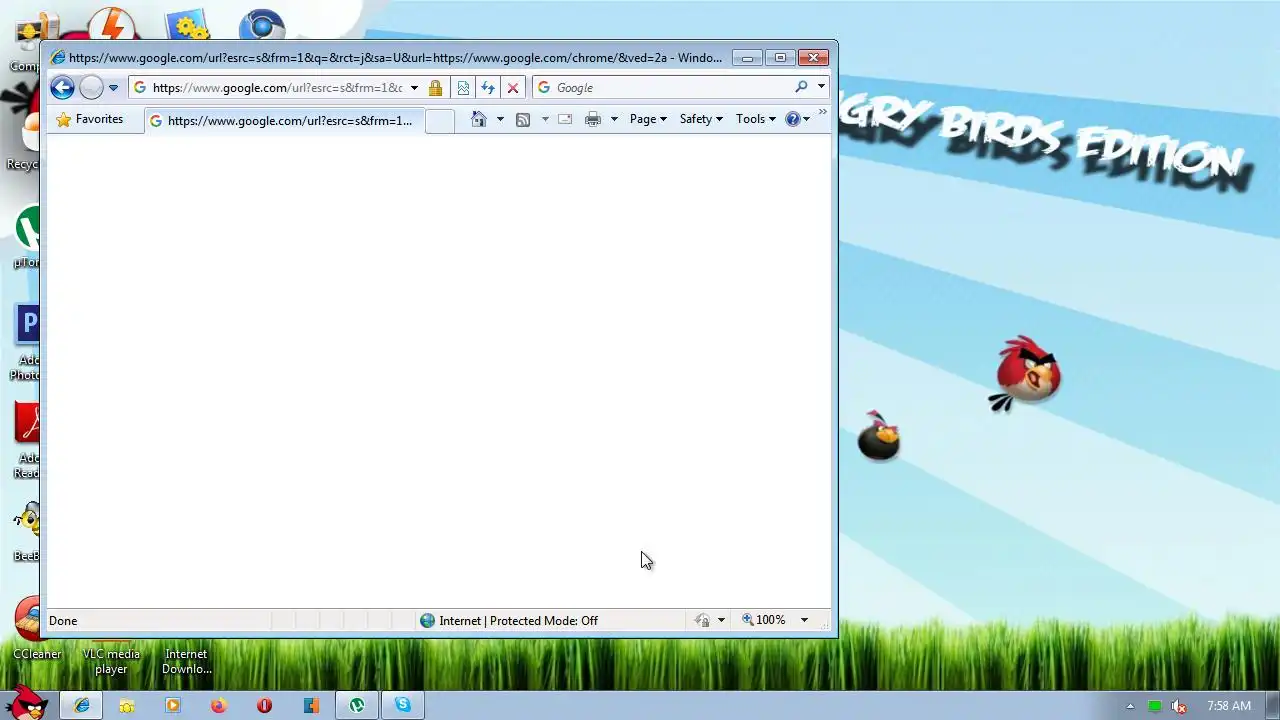The image size is (1280, 720).
Task: Click the 7:58 AM clock
Action: pos(1229,706)
